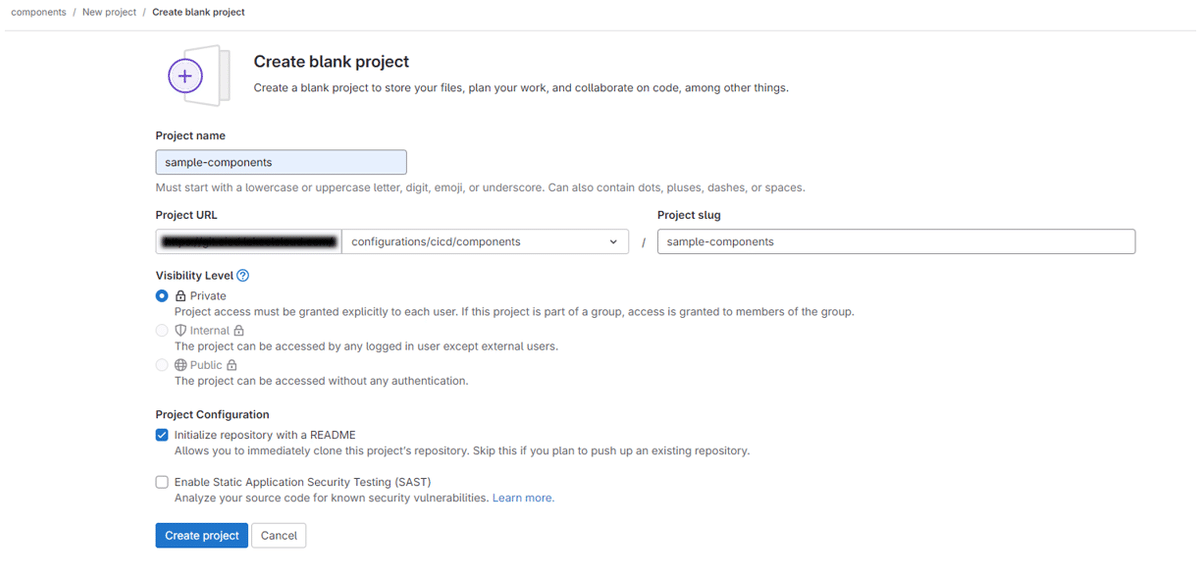Click the globe icon beside Public
The height and width of the screenshot is (580, 1200).
coord(181,365)
